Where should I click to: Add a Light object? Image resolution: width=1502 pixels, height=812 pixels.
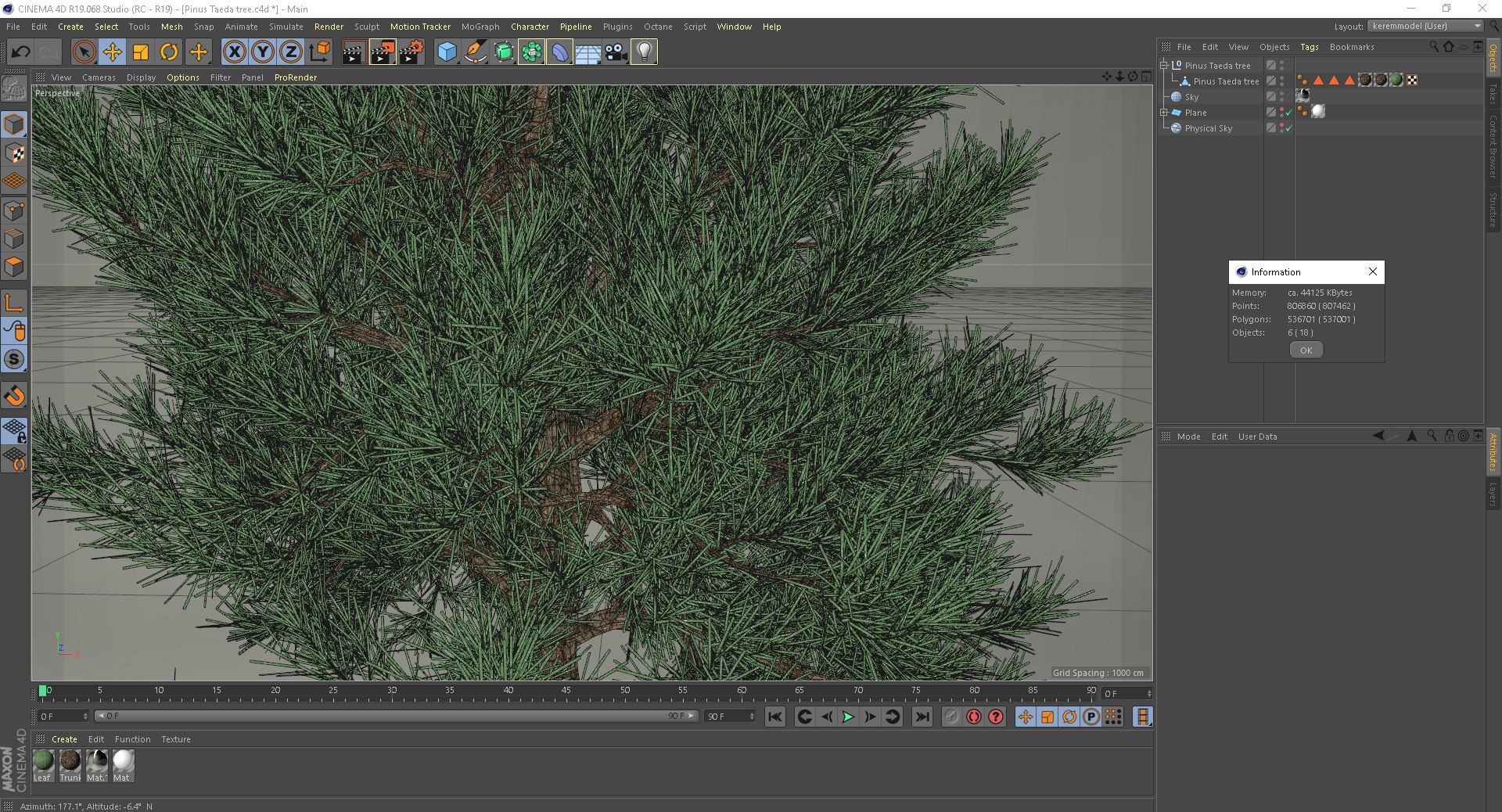click(x=644, y=52)
